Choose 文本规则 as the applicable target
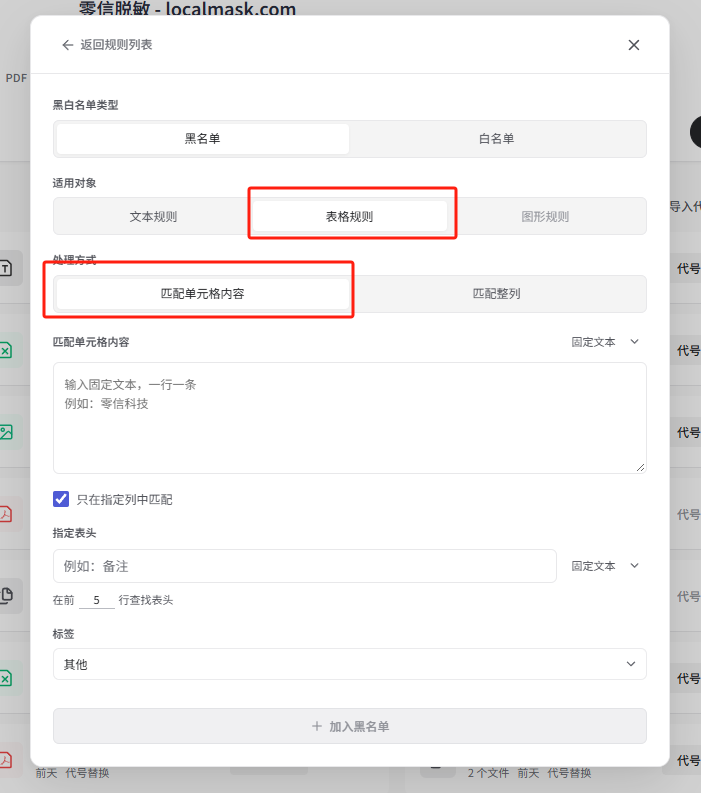Image resolution: width=701 pixels, height=793 pixels. click(x=153, y=216)
